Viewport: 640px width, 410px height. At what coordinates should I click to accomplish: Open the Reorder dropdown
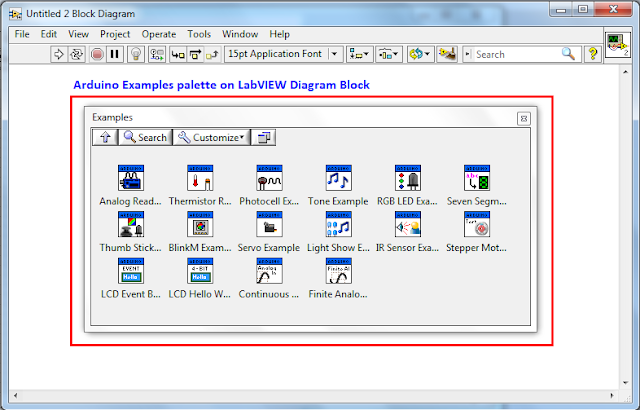click(420, 54)
